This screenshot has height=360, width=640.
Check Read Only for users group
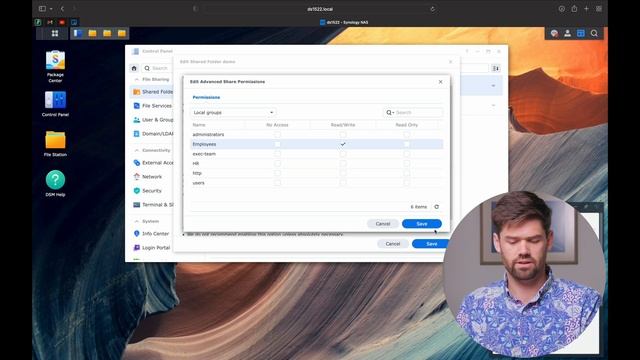(407, 183)
